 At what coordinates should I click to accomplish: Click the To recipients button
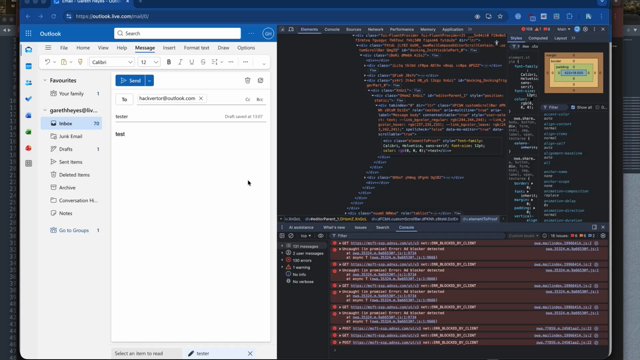[x=124, y=99]
